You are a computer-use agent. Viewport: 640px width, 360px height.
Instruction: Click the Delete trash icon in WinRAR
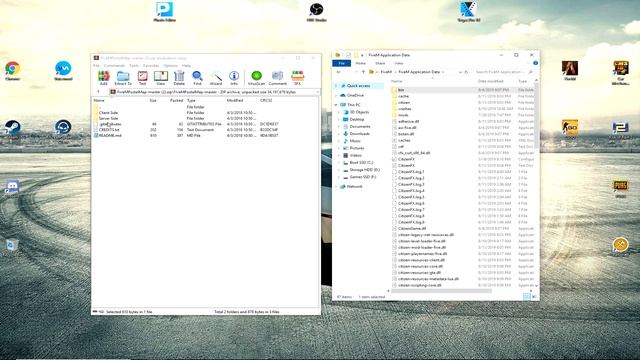pos(179,78)
